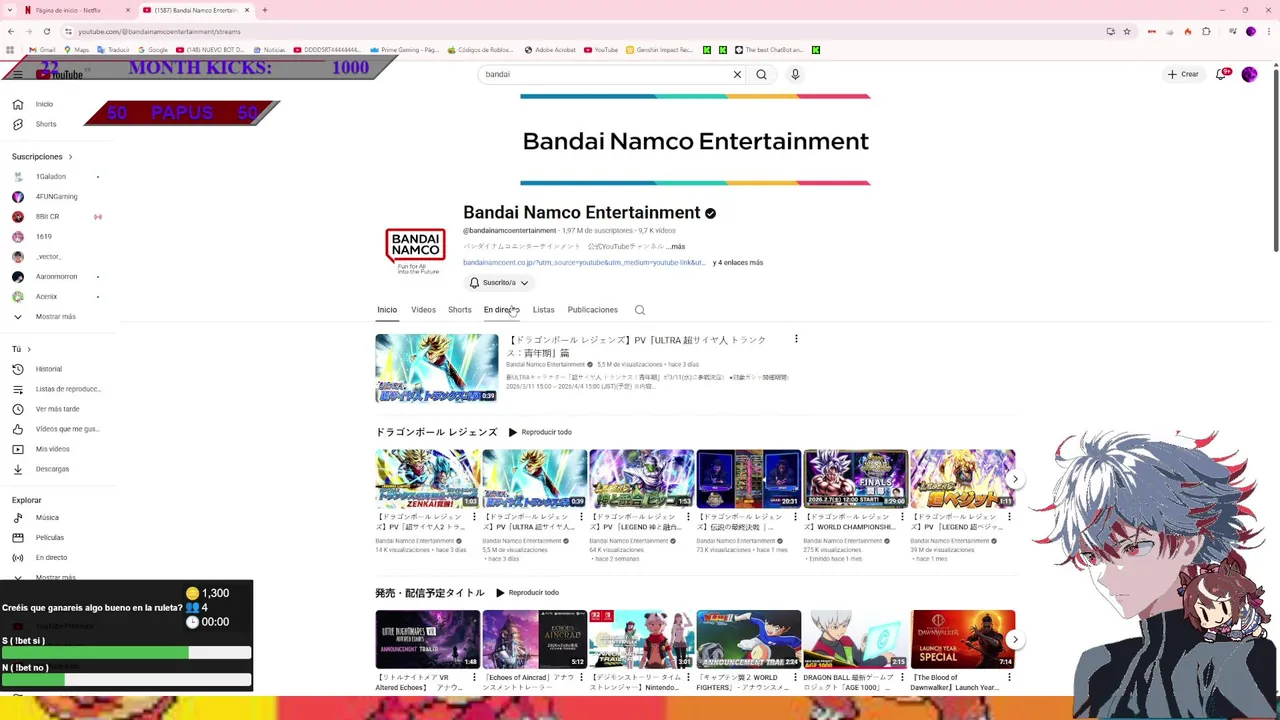
Task: Open a new browser tab
Action: [x=265, y=10]
